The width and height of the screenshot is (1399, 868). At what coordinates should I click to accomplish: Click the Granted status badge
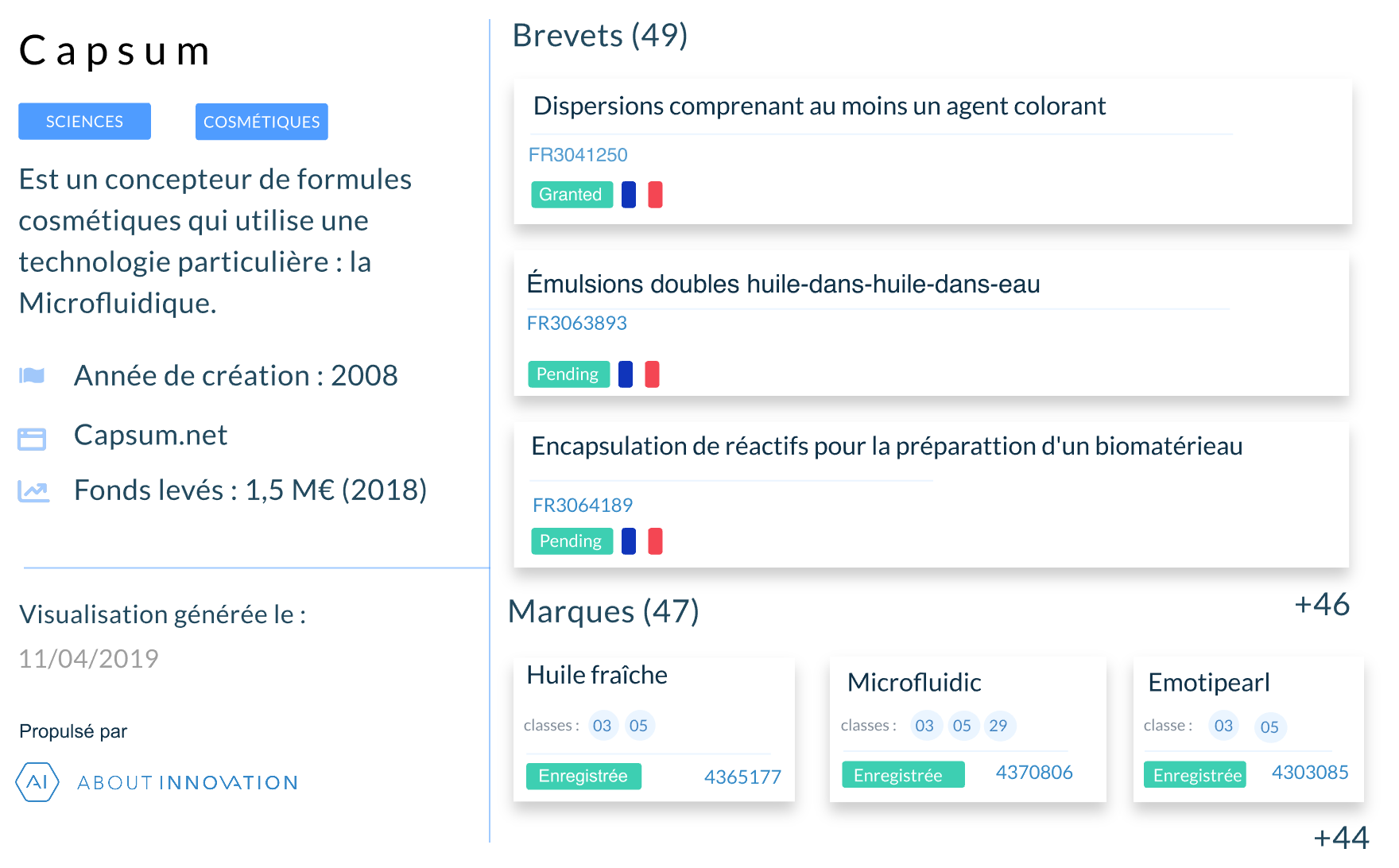tap(572, 195)
